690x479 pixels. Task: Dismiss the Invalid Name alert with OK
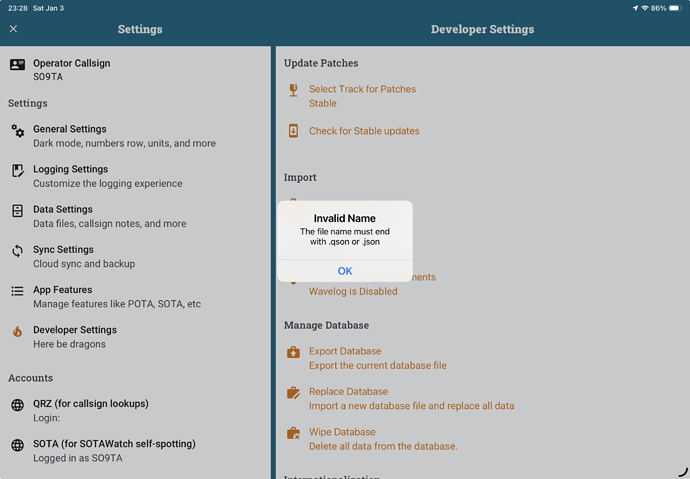tap(344, 271)
